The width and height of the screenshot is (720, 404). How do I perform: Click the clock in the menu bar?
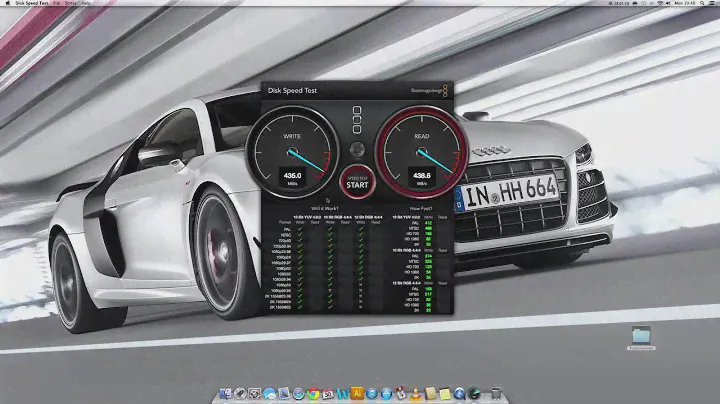click(685, 4)
